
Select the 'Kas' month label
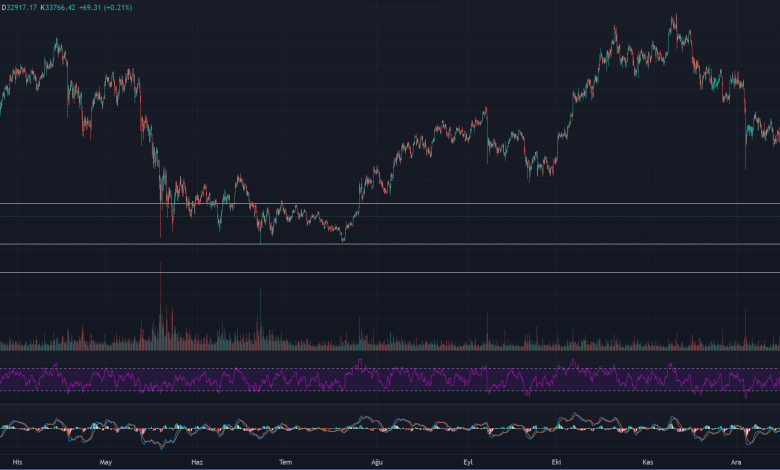pyautogui.click(x=647, y=462)
